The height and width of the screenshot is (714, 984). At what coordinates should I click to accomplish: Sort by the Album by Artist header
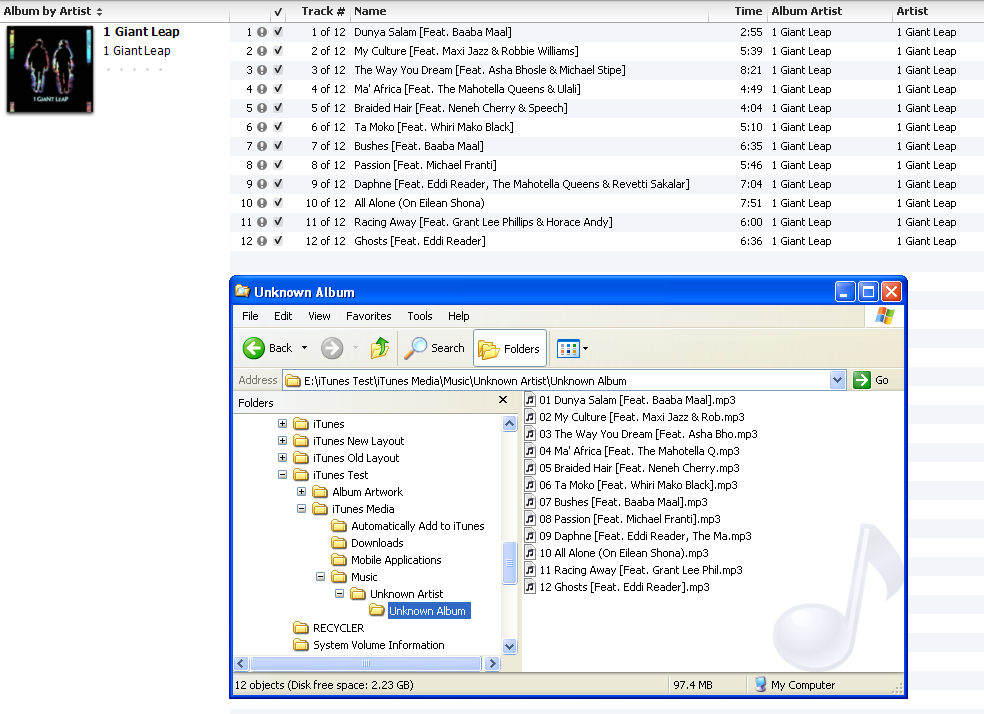[114, 11]
